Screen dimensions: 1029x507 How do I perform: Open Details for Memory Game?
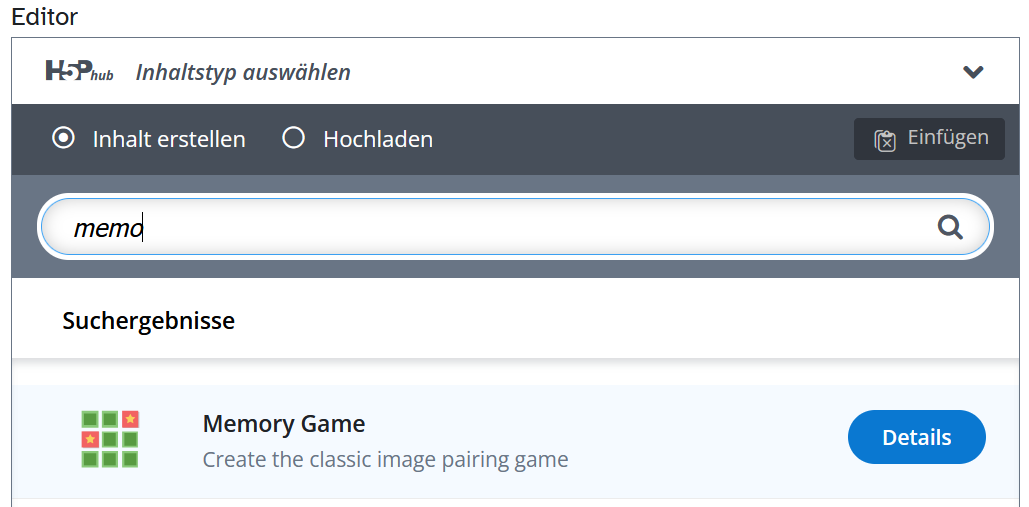coord(916,437)
